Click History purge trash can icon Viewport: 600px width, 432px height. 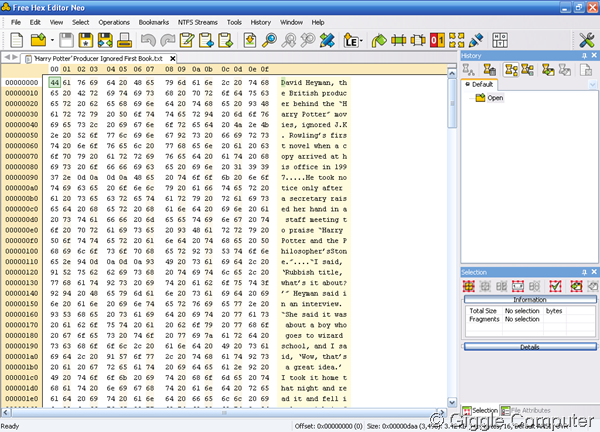click(x=489, y=70)
